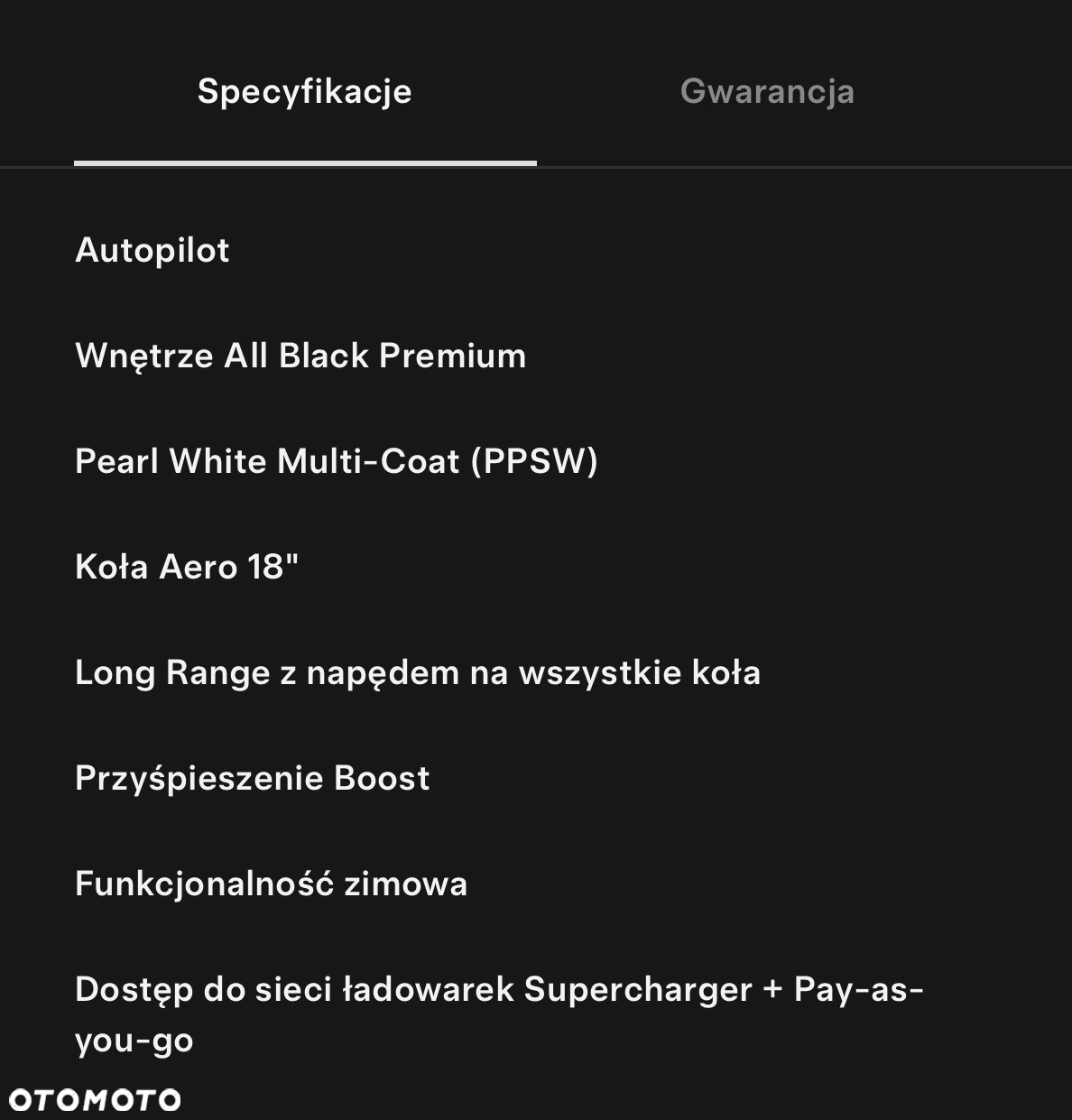Click the Autopilot specification item

(152, 250)
